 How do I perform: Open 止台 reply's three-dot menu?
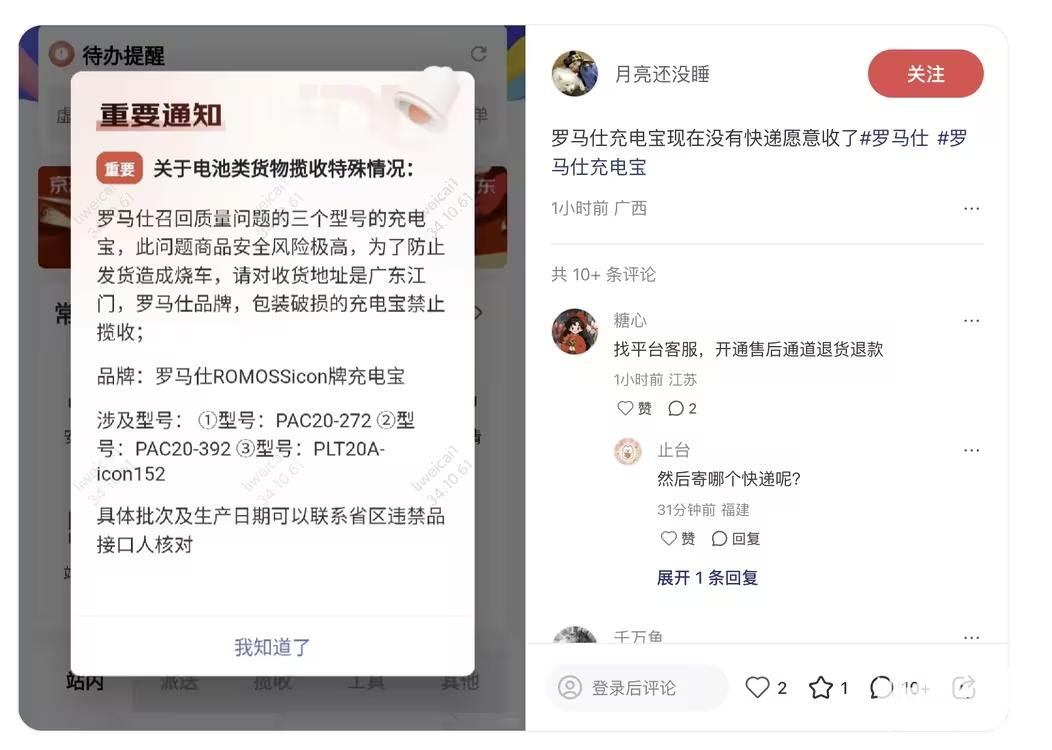pos(971,450)
